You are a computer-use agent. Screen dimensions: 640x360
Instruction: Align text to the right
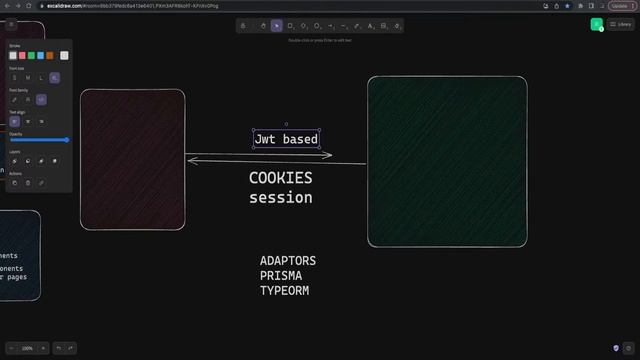coord(41,121)
